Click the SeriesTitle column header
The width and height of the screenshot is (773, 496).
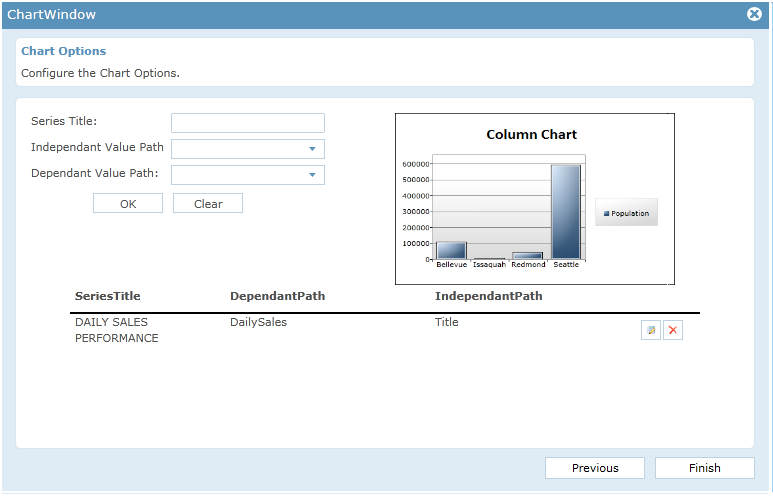[107, 296]
